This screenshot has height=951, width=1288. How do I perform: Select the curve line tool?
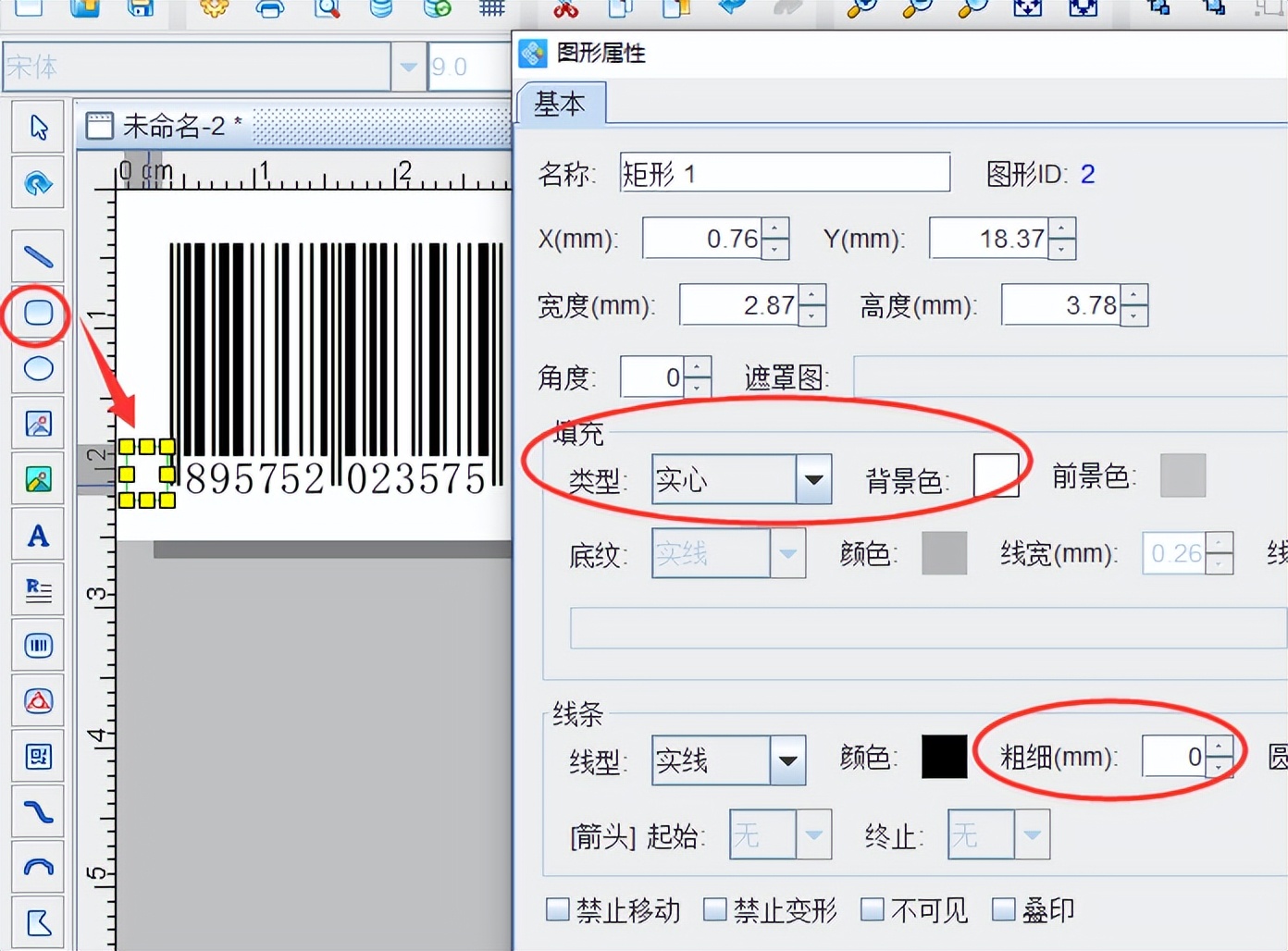point(38,812)
